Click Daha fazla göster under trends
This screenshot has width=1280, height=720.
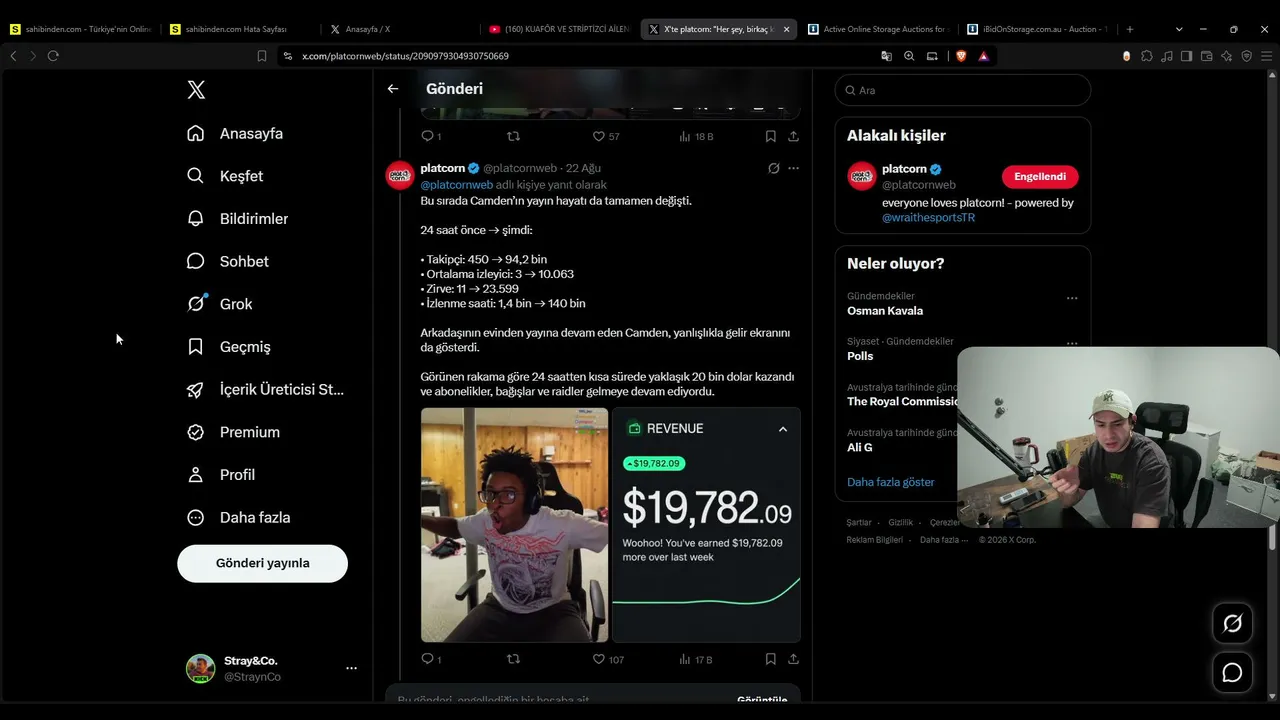(x=891, y=482)
